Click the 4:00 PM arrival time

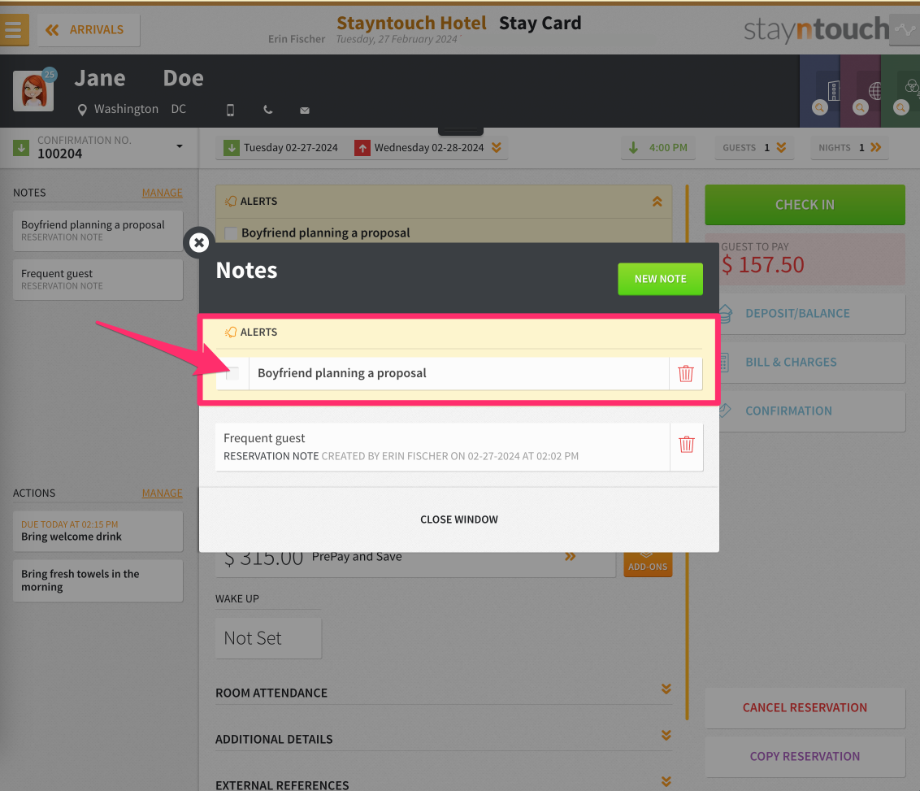[658, 148]
